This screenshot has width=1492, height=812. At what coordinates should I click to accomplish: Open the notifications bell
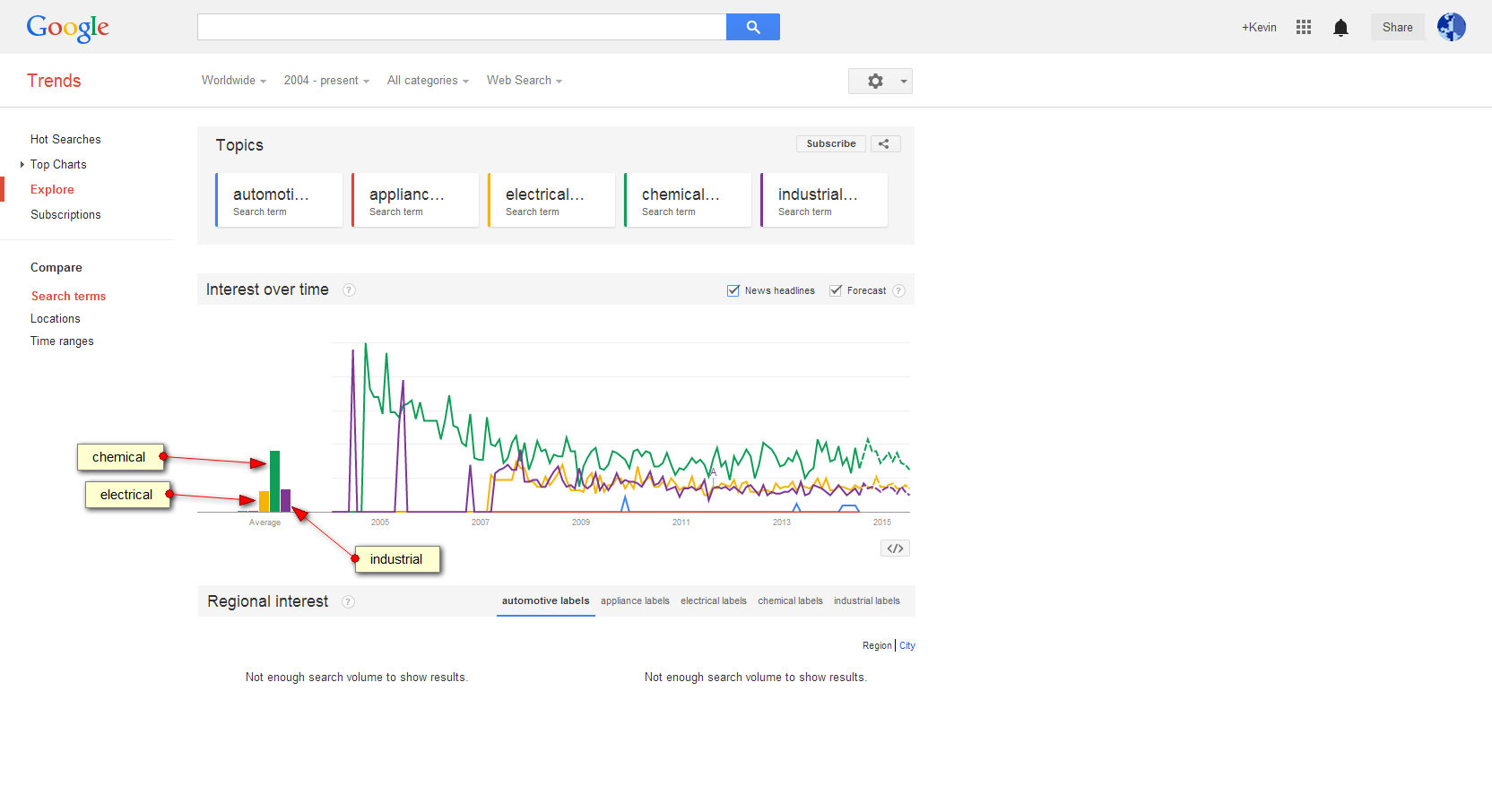1340,28
